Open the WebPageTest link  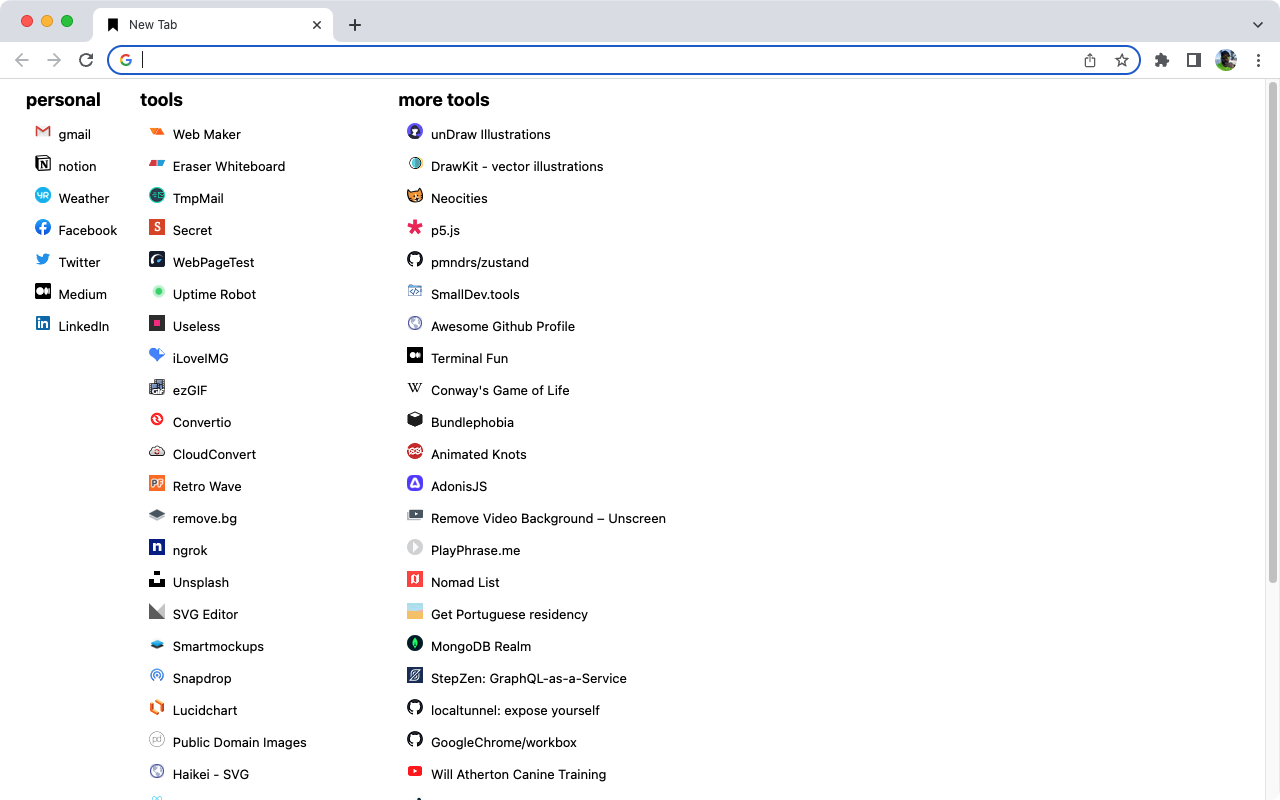point(214,262)
